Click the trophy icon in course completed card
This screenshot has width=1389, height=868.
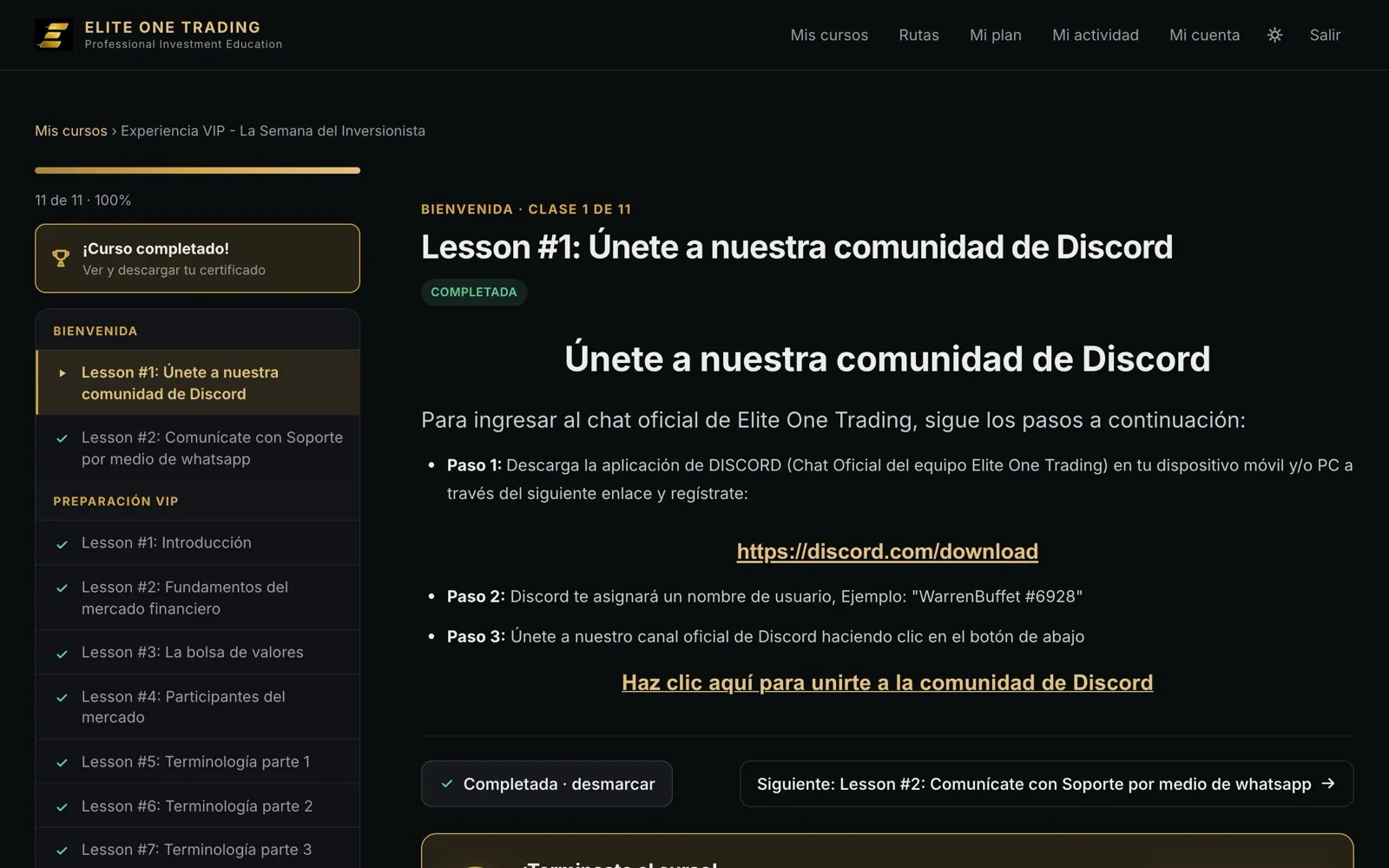point(61,259)
